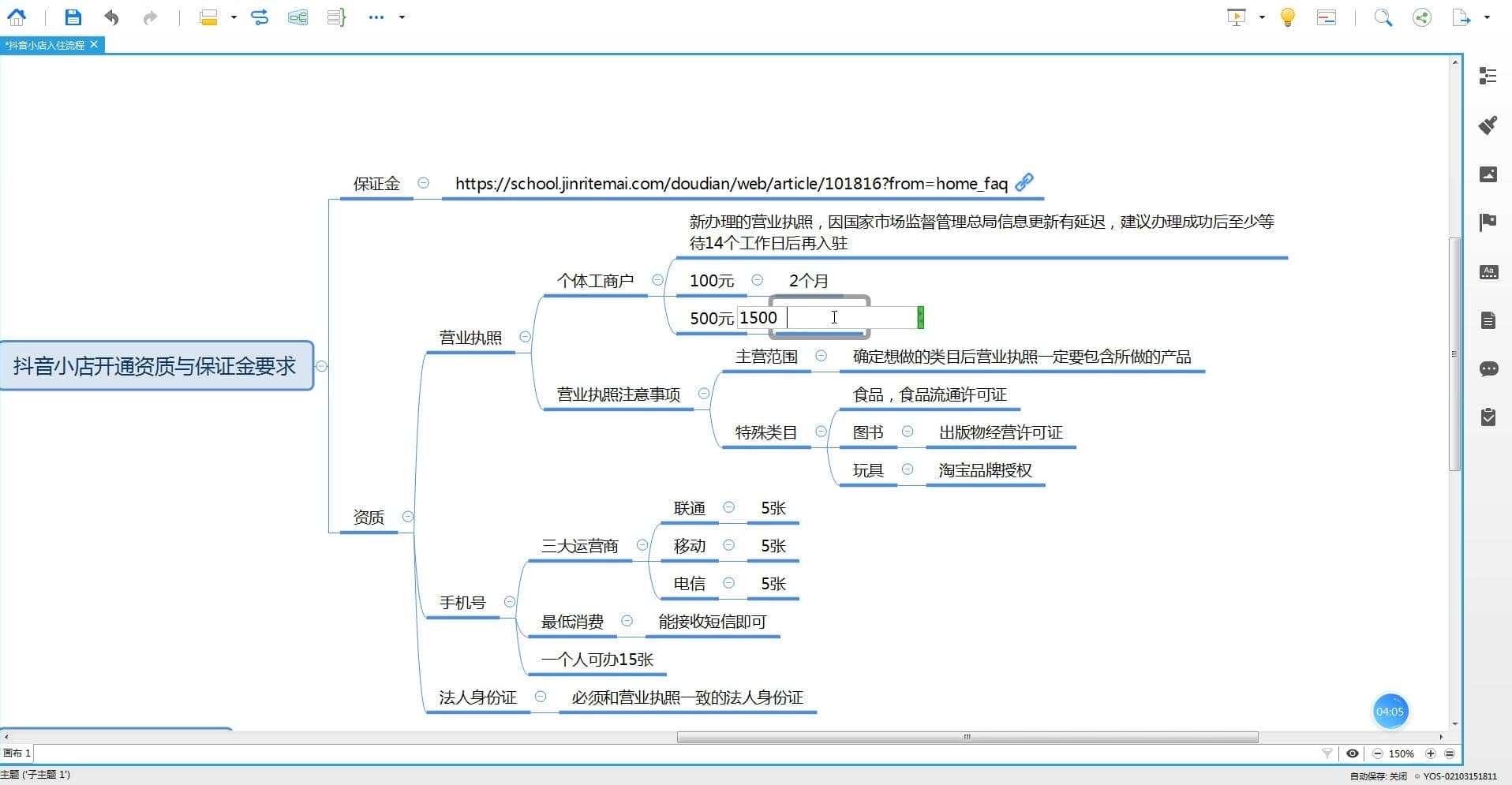The height and width of the screenshot is (785, 1512).
Task: Select the 食品，食品流通许可证 topic
Action: [x=930, y=394]
